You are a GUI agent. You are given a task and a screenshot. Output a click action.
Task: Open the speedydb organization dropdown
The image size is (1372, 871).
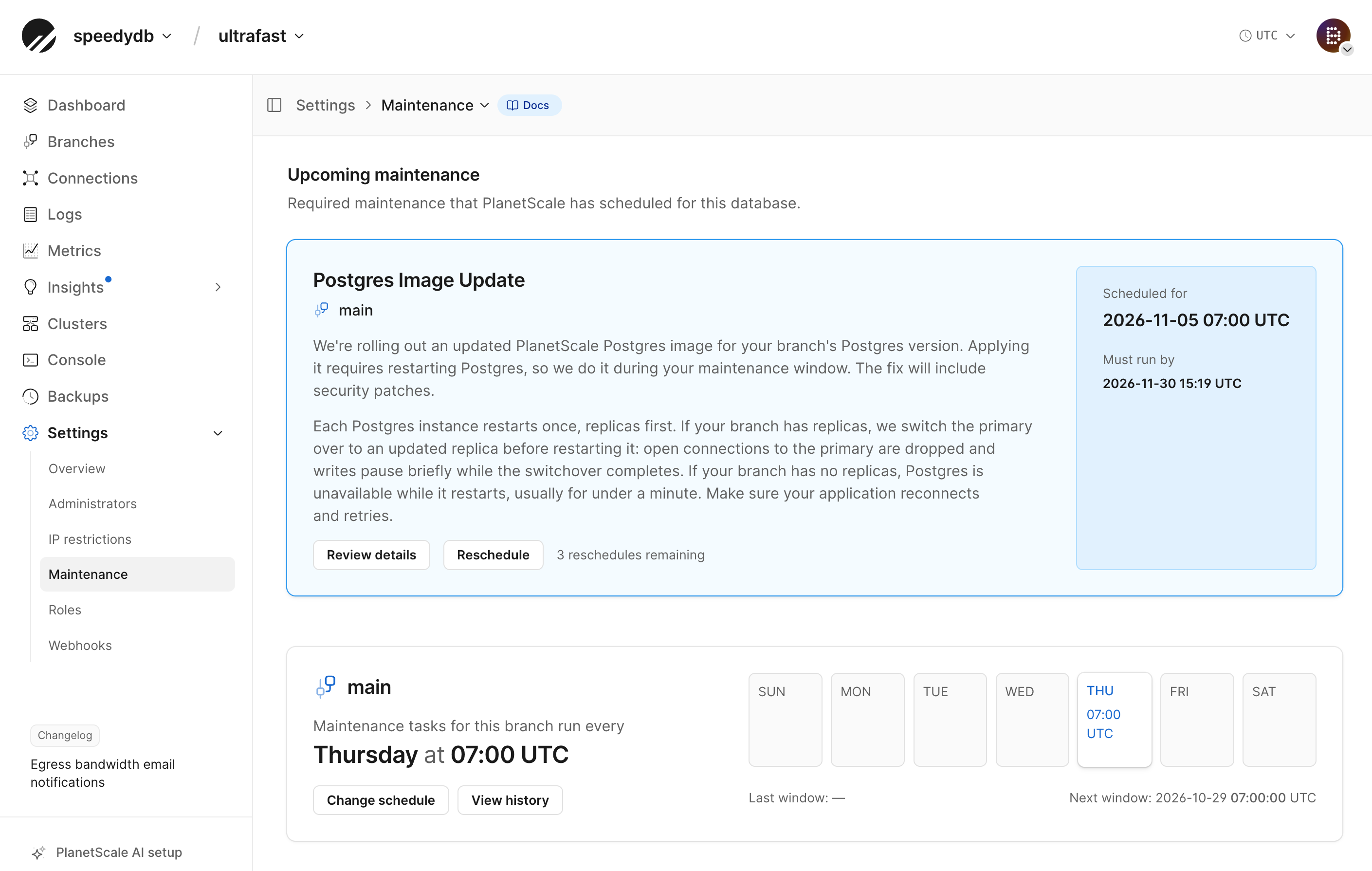(122, 36)
